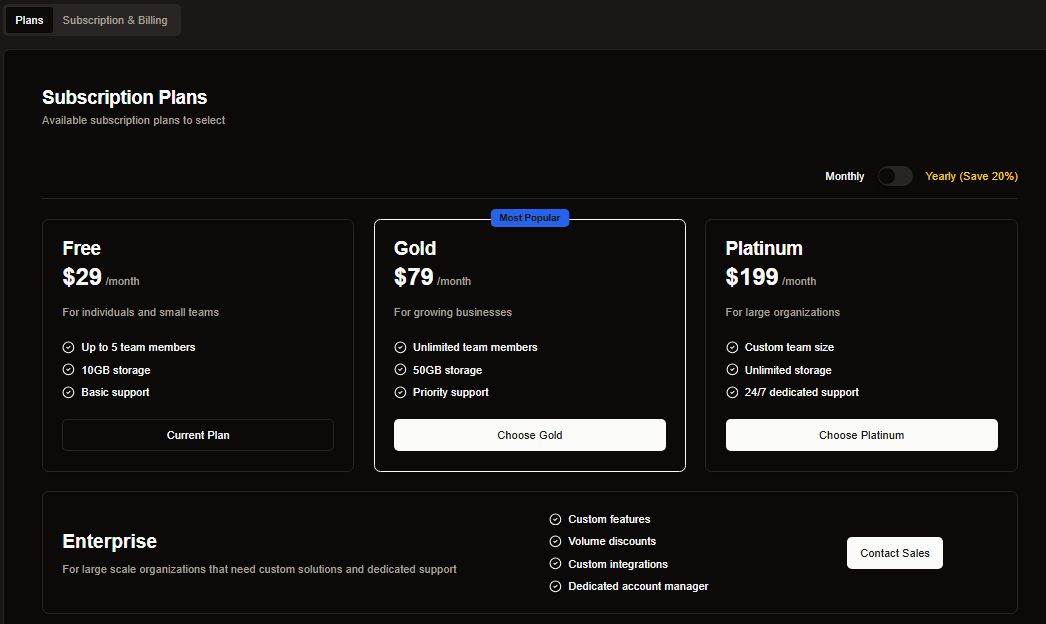The height and width of the screenshot is (624, 1046).
Task: Click checkmark icon next to Dedicated account manager
Action: pos(555,587)
